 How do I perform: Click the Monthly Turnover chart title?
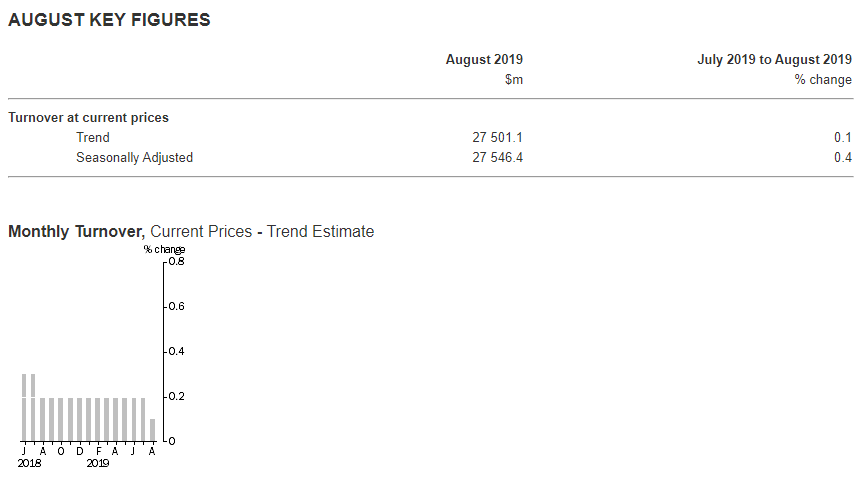click(191, 232)
